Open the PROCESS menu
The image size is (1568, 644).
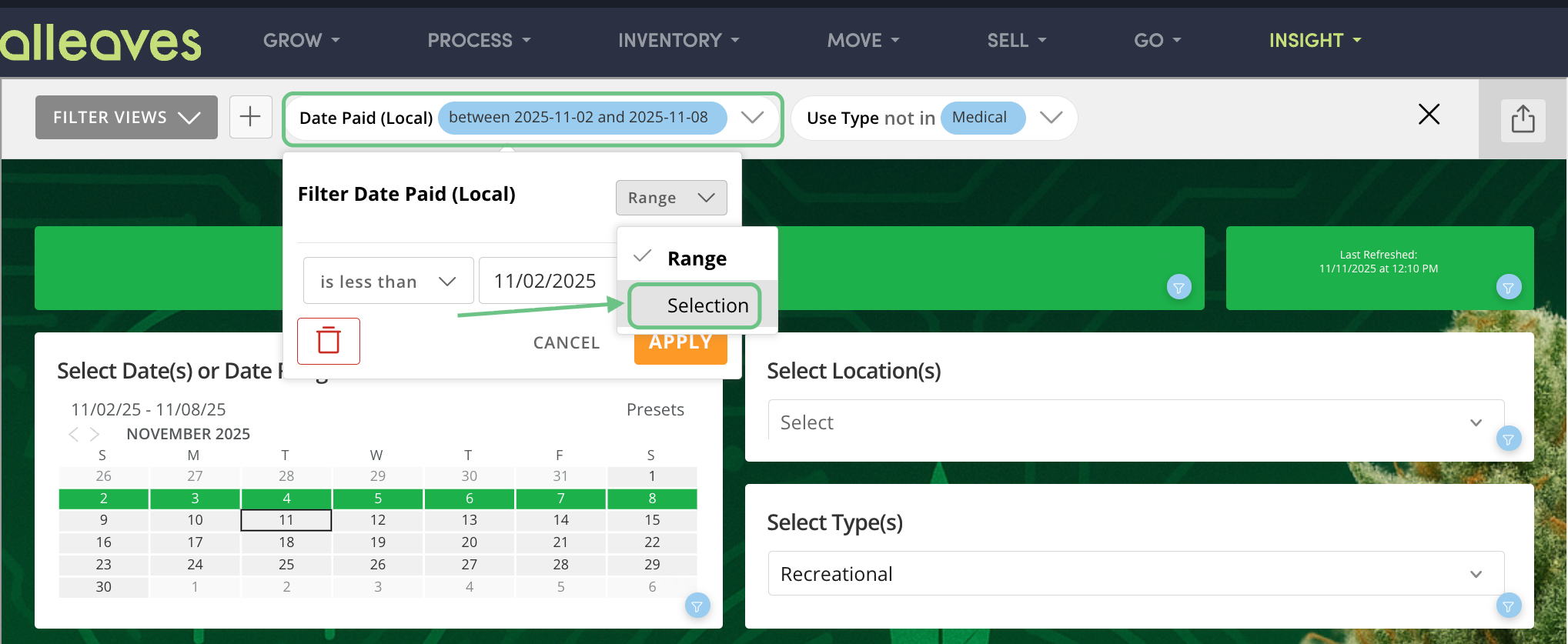479,40
